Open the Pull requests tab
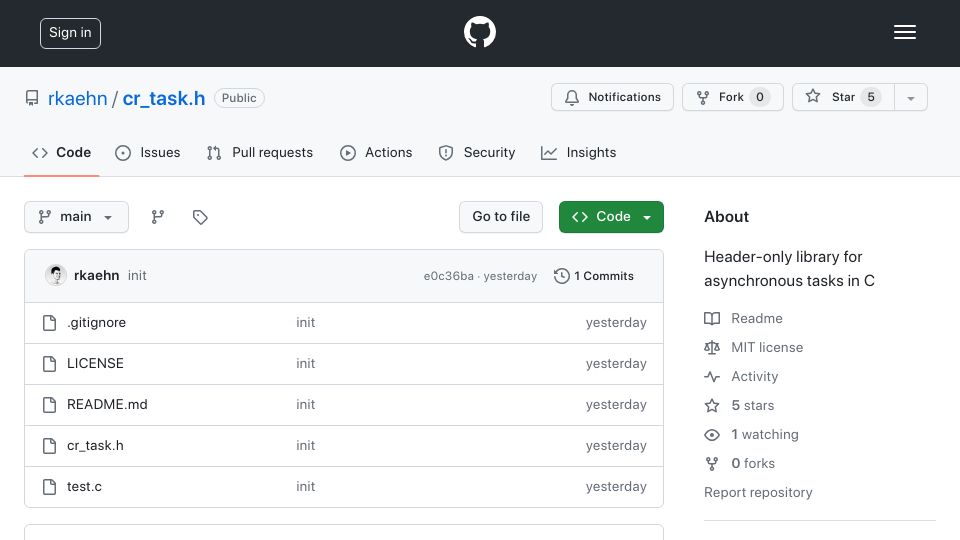 (x=260, y=152)
